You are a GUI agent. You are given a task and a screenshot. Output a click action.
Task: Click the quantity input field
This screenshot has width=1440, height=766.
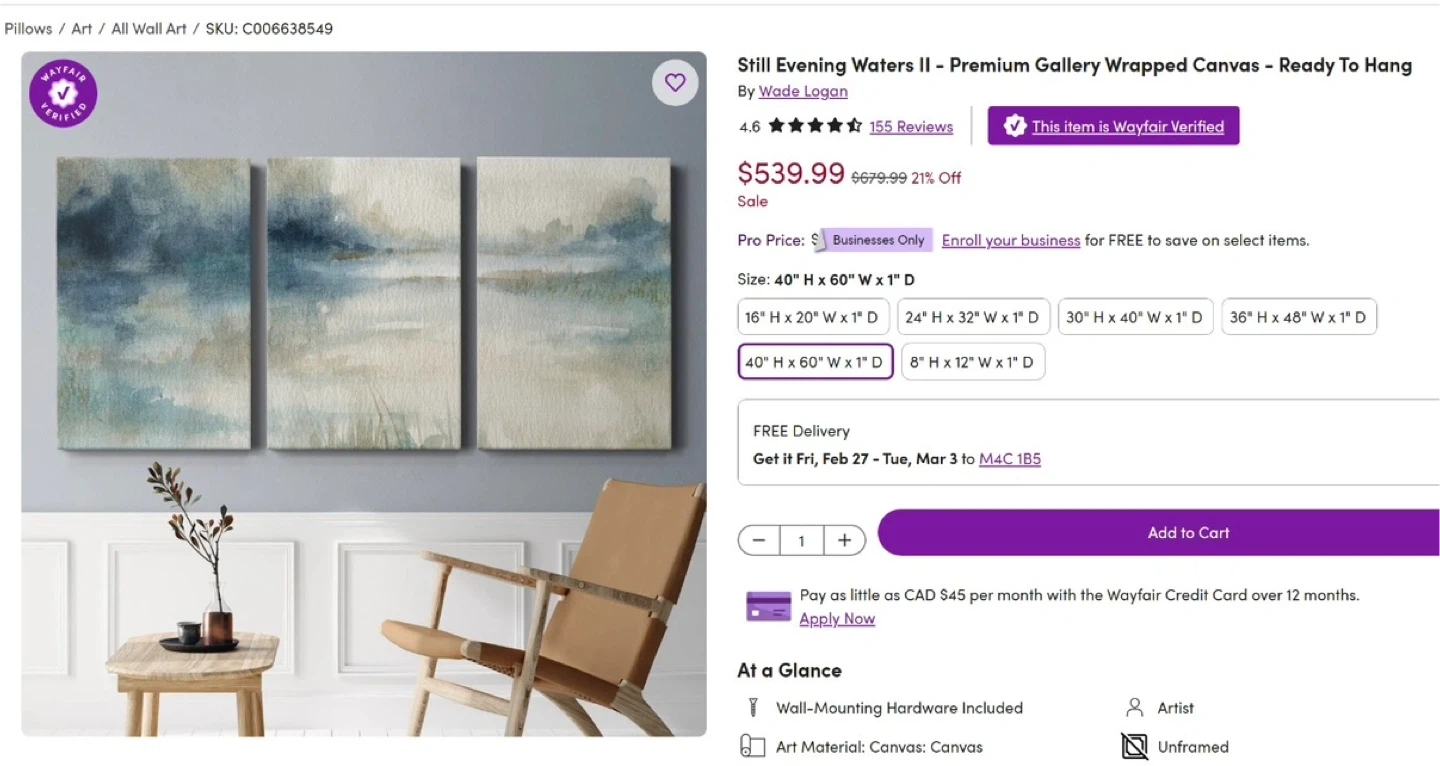pyautogui.click(x=801, y=541)
